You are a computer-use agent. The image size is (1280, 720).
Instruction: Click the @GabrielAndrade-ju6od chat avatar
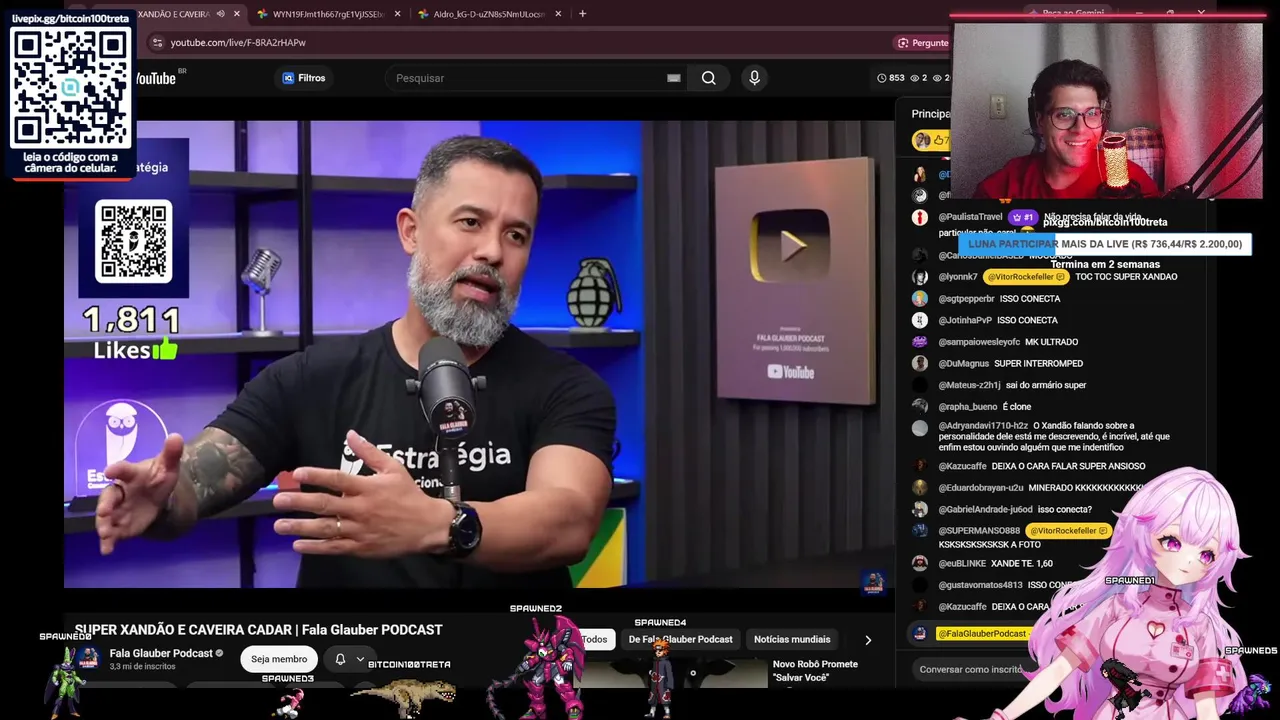tap(920, 510)
